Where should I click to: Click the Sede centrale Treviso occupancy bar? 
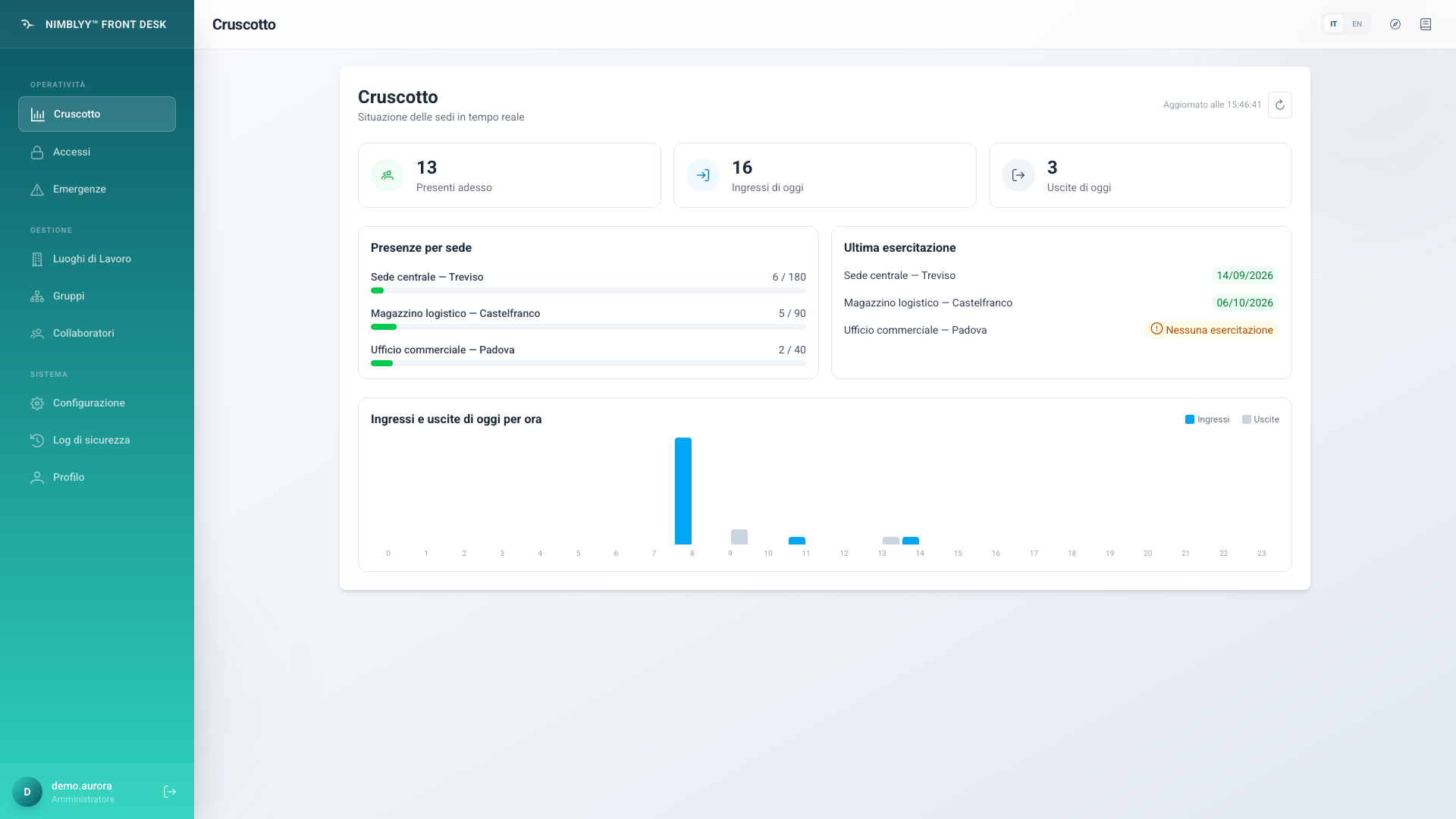tap(588, 290)
